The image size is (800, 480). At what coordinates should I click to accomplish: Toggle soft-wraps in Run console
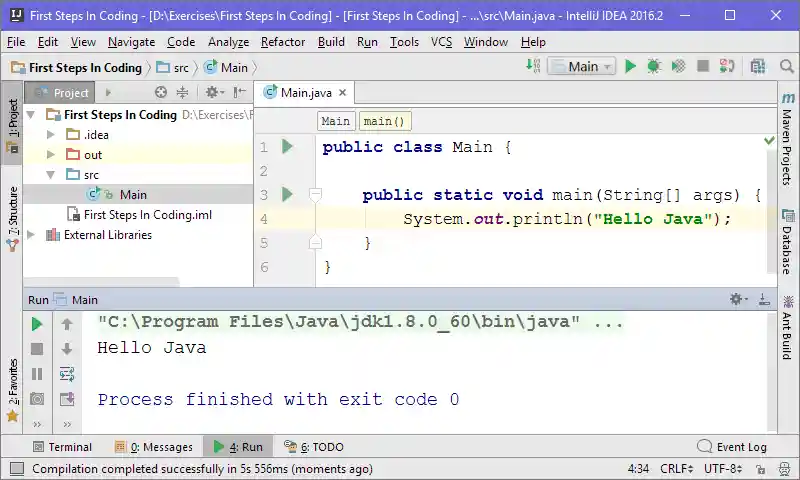tap(67, 374)
